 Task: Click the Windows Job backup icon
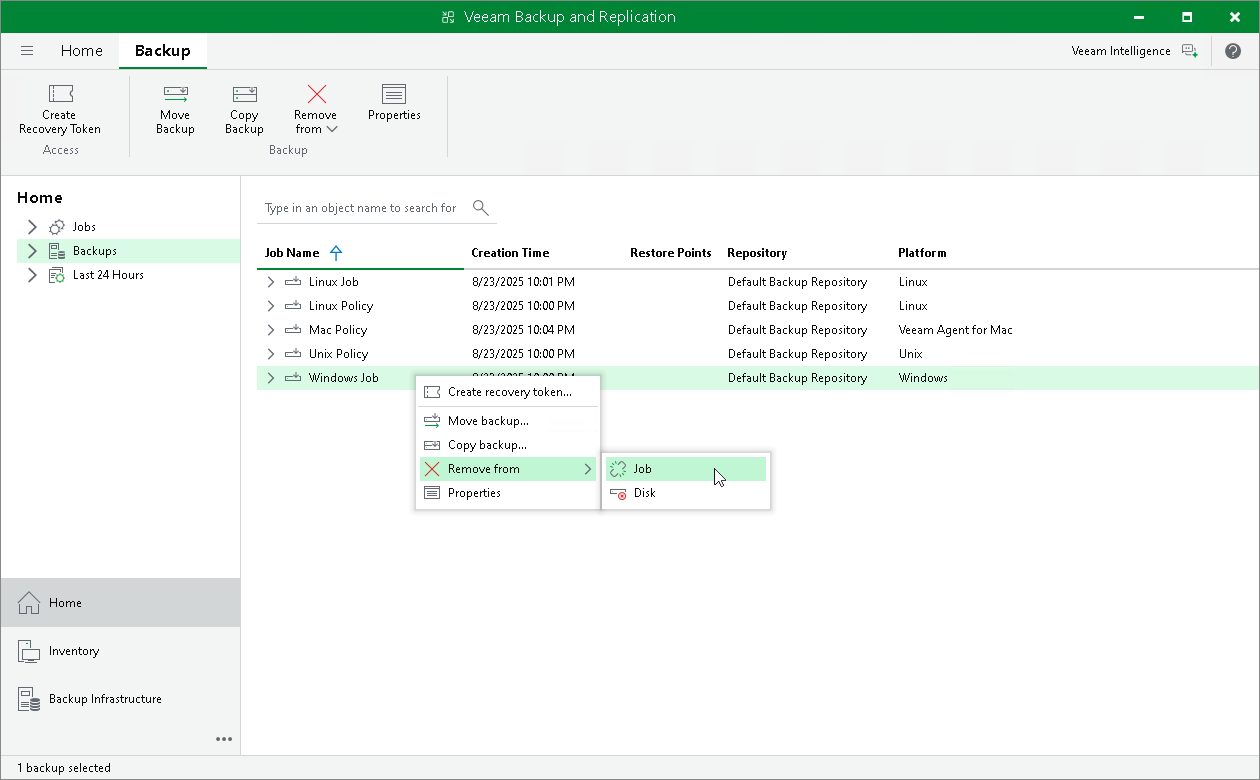pos(293,378)
